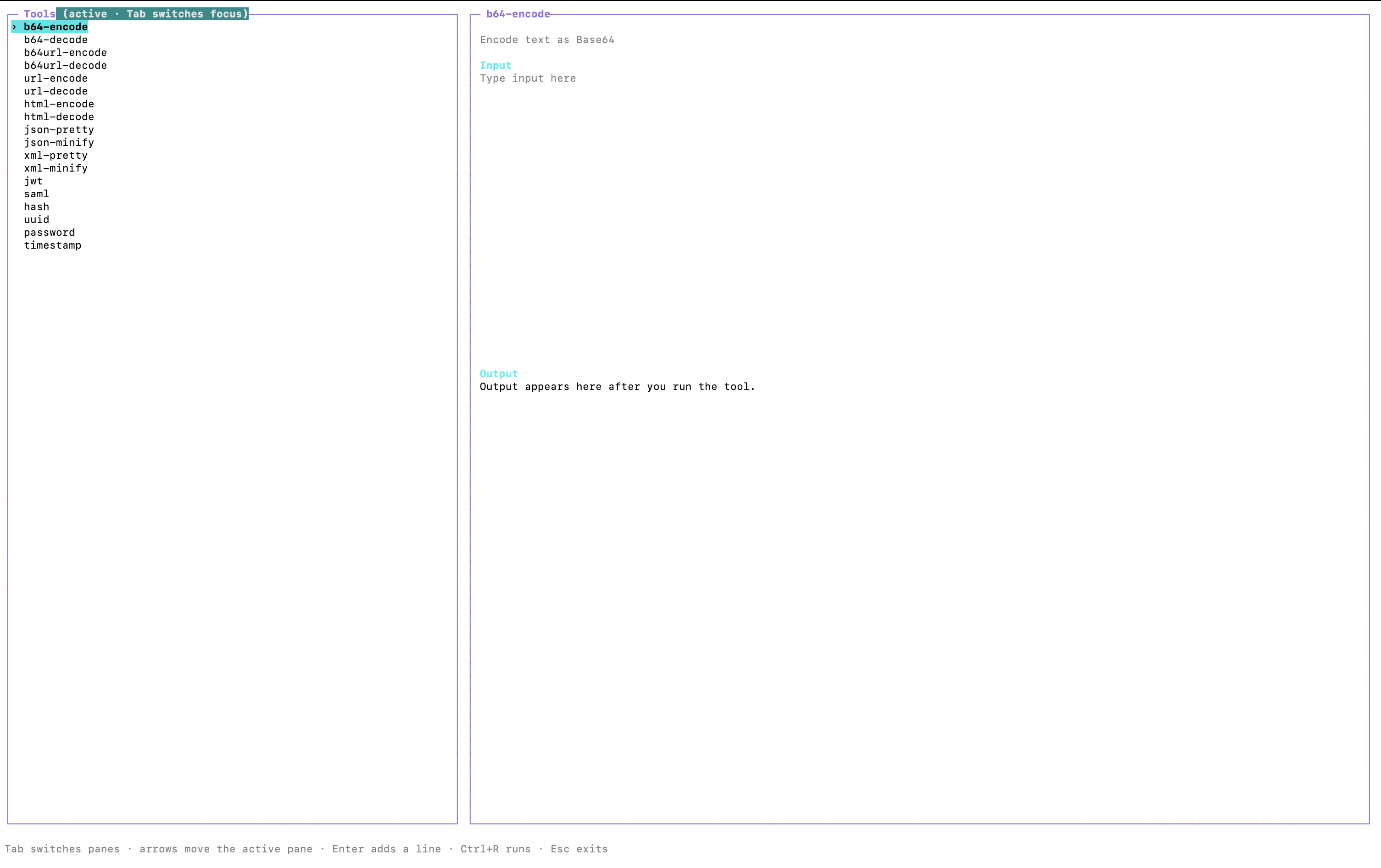Pick the json-pretty tool
The image size is (1381, 868).
point(59,129)
